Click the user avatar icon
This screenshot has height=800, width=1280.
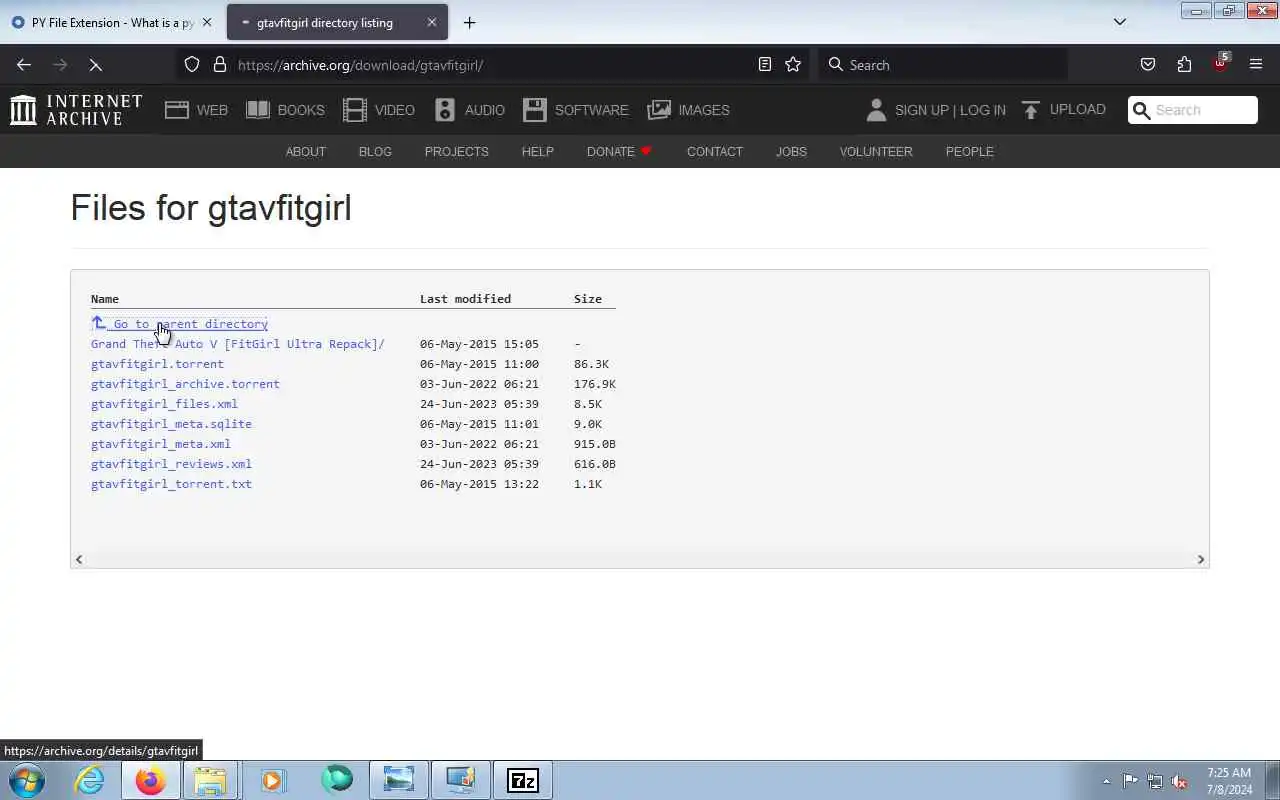point(876,110)
